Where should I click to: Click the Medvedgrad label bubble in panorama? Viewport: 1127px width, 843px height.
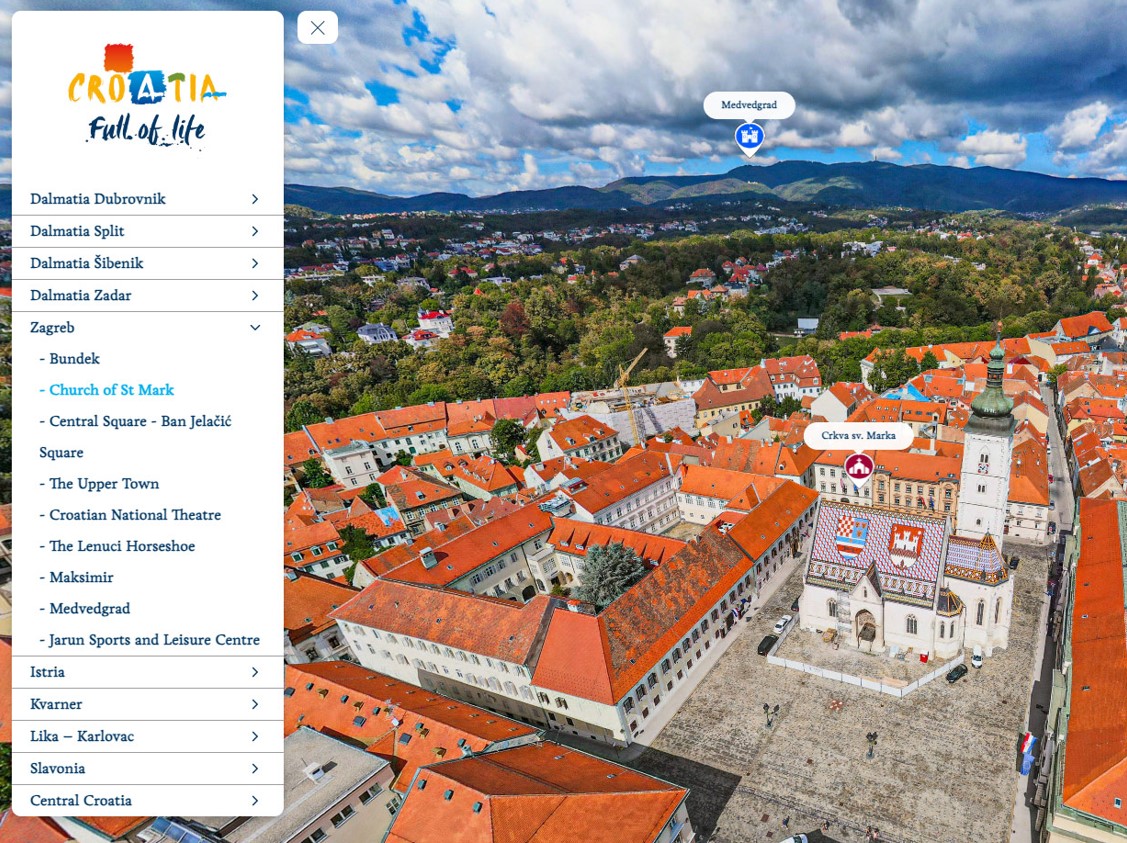[749, 105]
